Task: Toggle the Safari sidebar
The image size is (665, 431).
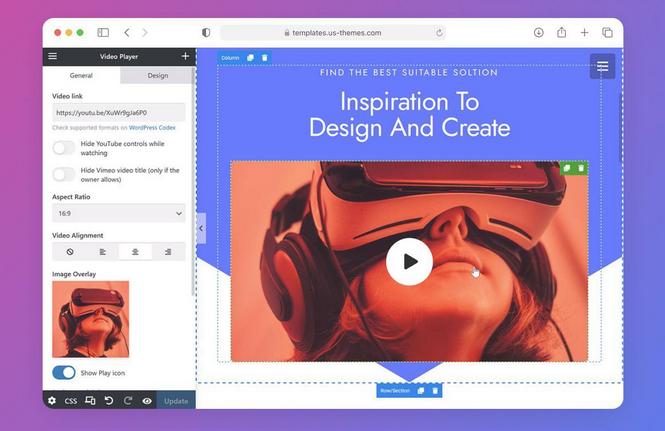Action: 103,32
